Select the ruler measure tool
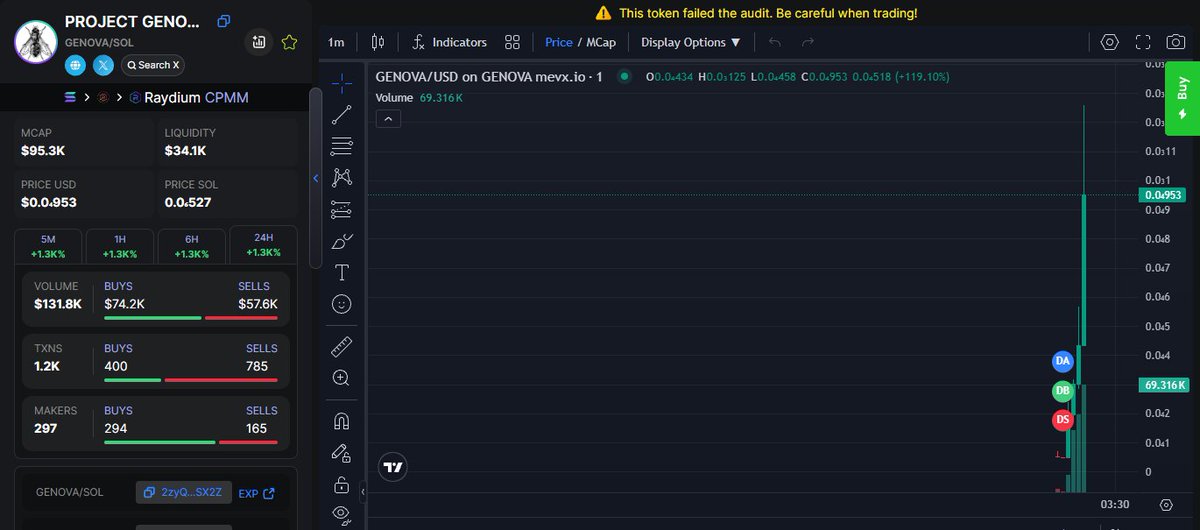This screenshot has height=530, width=1200. click(342, 347)
